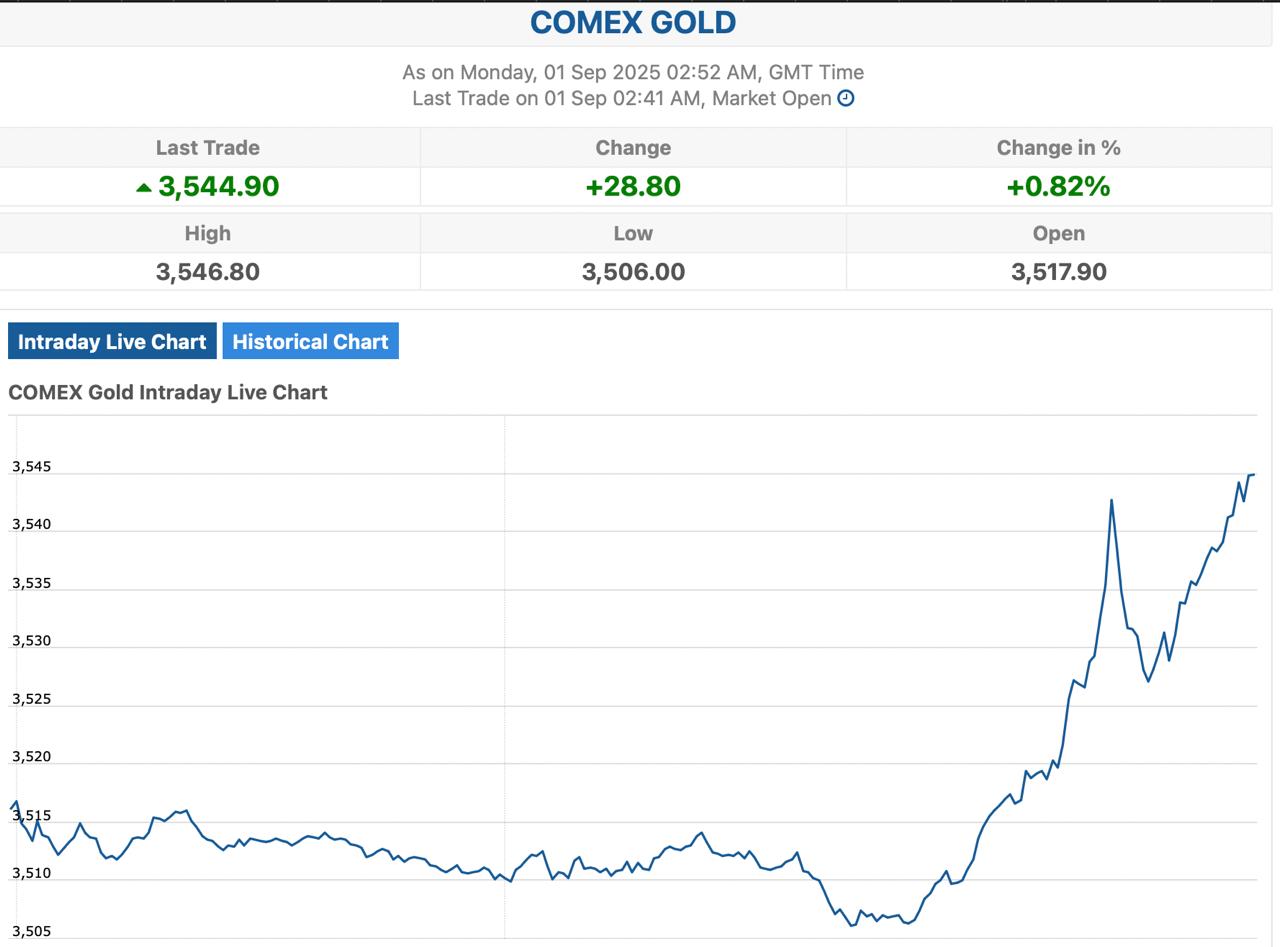Click the COMEX Gold Intraday Live Chart heading
Image resolution: width=1280 pixels, height=947 pixels.
pos(168,392)
